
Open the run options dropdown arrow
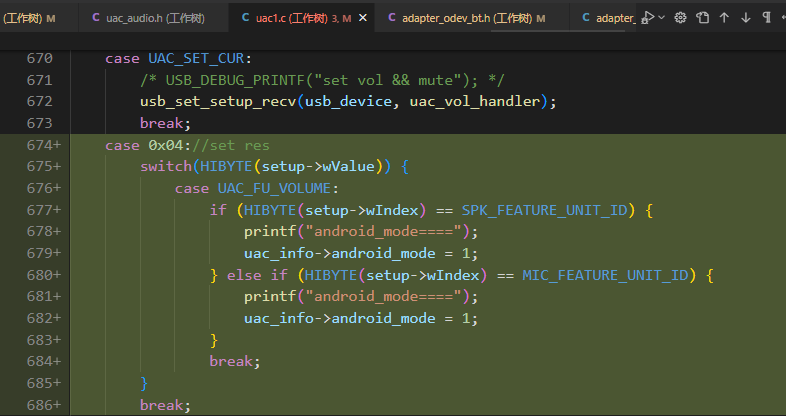coord(662,18)
